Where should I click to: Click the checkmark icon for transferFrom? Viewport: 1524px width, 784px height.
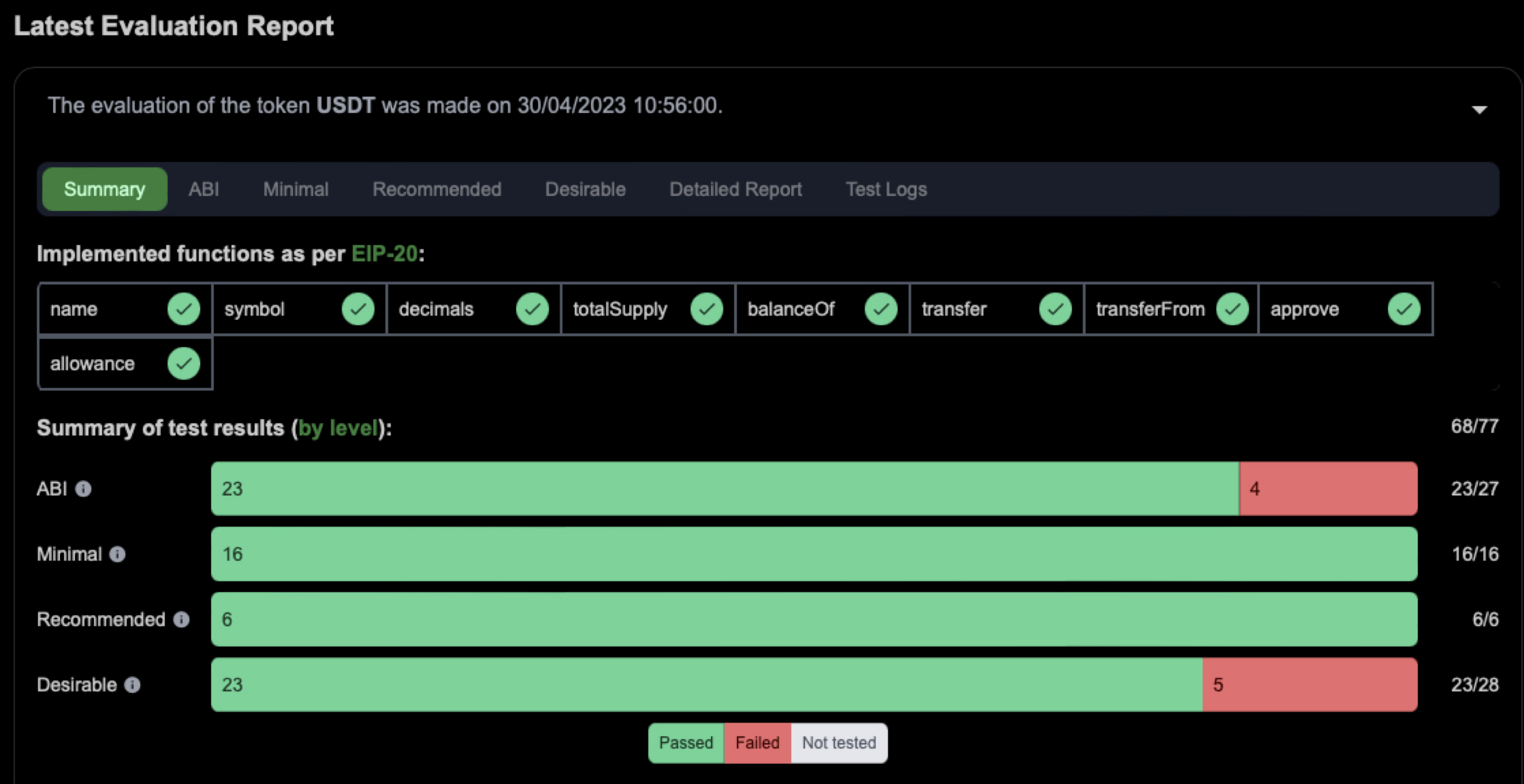[1232, 309]
